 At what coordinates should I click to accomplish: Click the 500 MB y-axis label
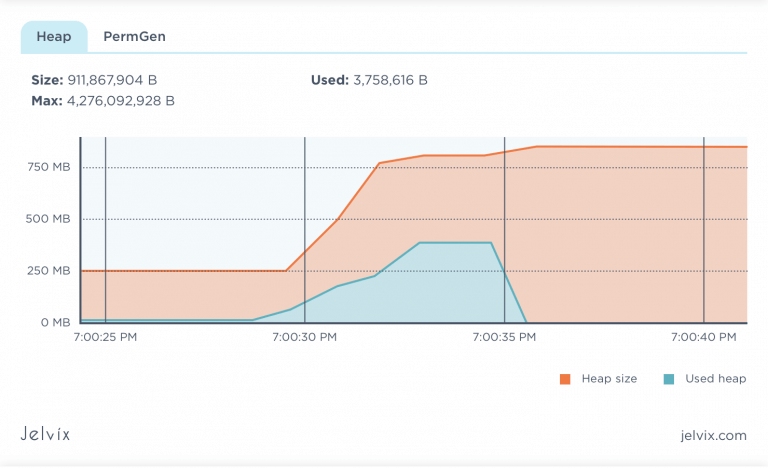[49, 219]
